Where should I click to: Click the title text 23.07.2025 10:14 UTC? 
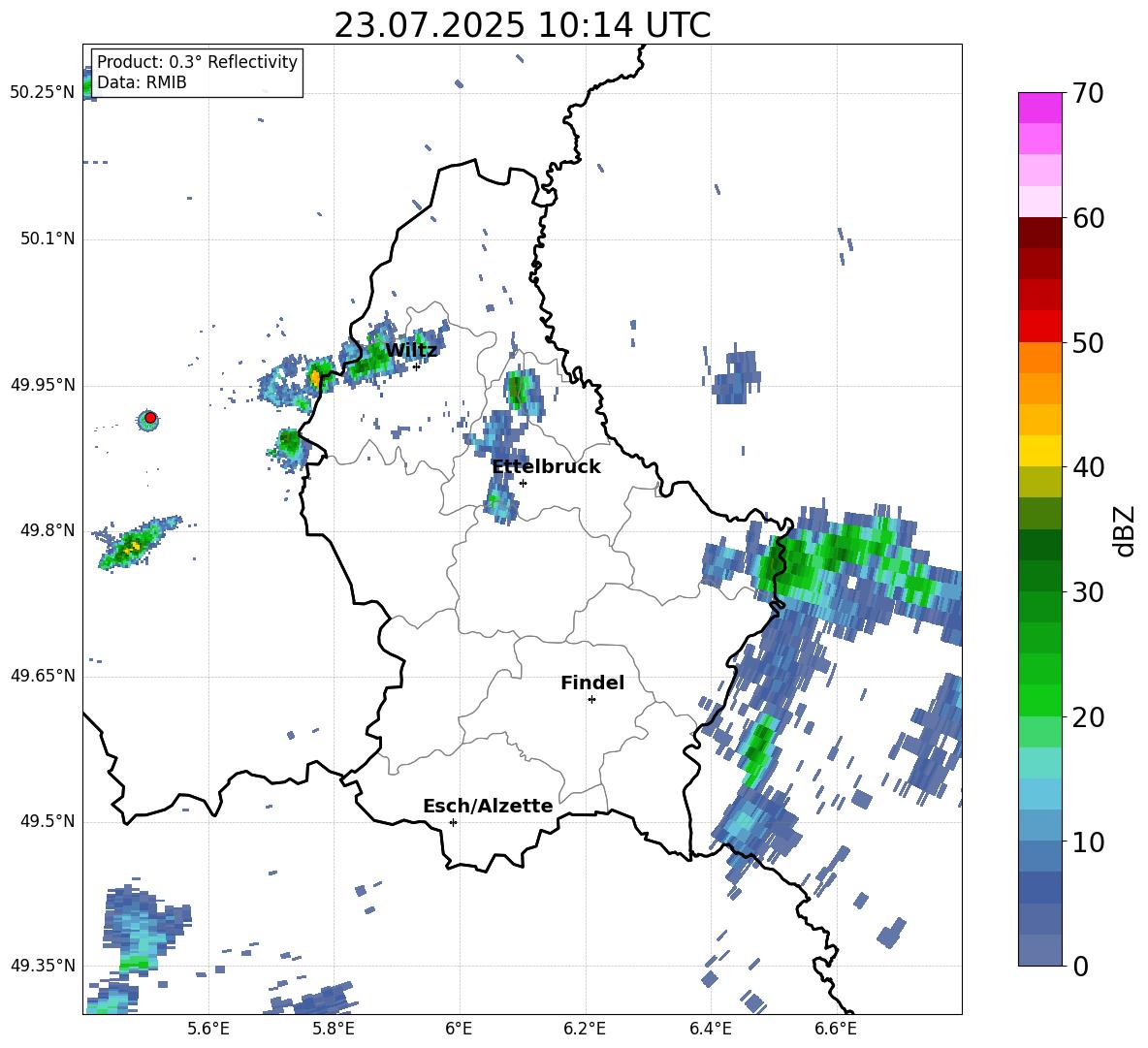tap(522, 25)
